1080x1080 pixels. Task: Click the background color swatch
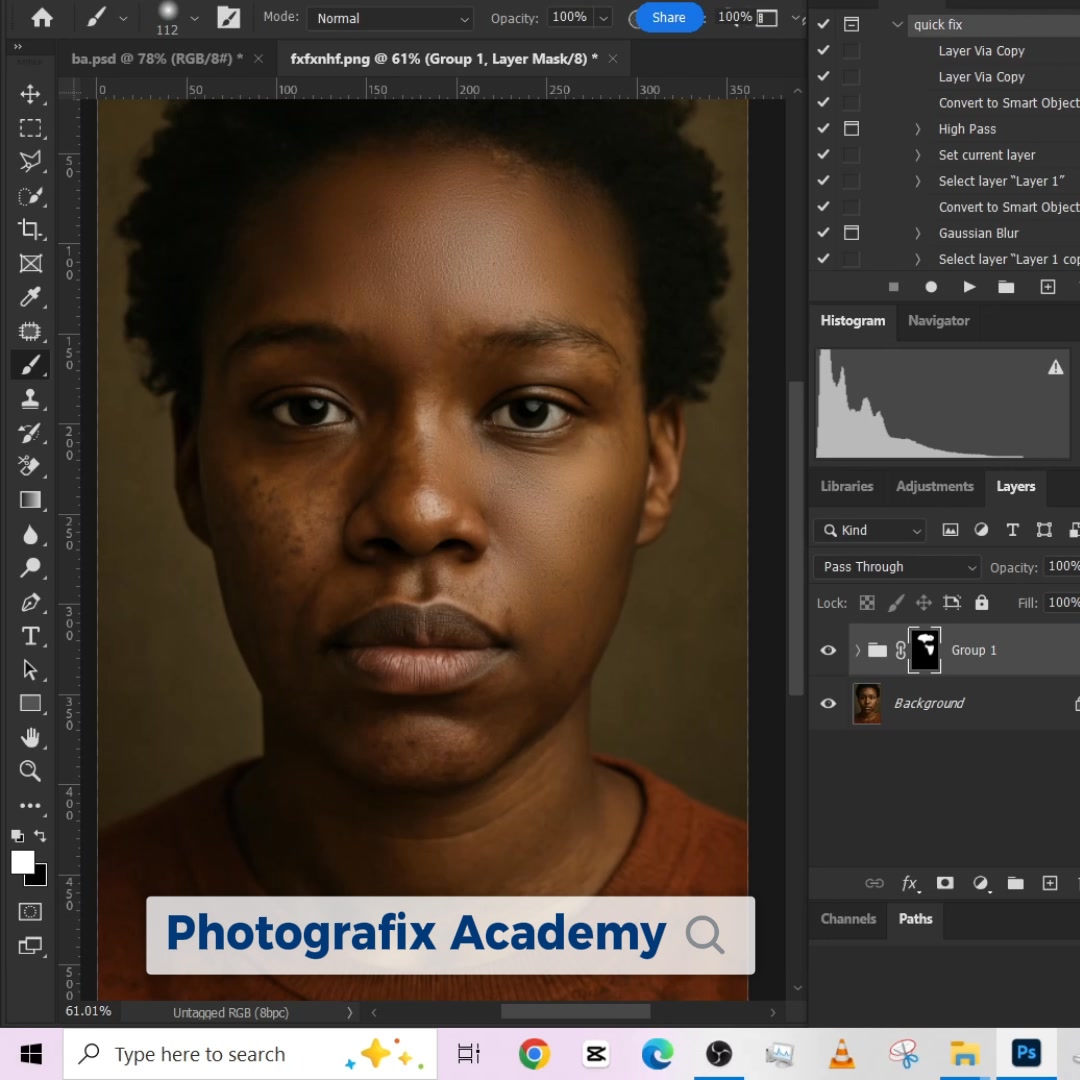(40, 879)
